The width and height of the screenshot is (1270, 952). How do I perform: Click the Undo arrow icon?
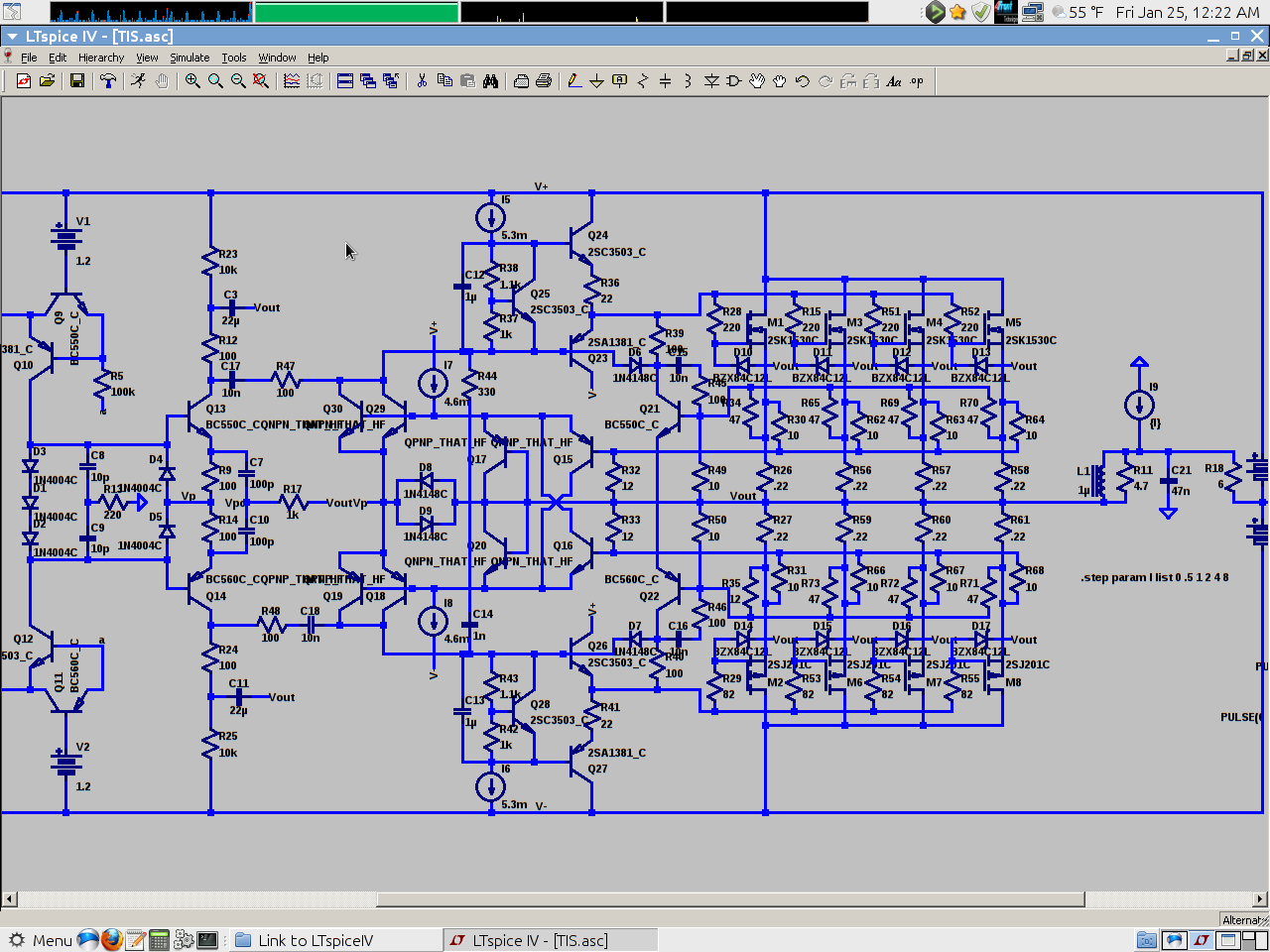(x=803, y=81)
